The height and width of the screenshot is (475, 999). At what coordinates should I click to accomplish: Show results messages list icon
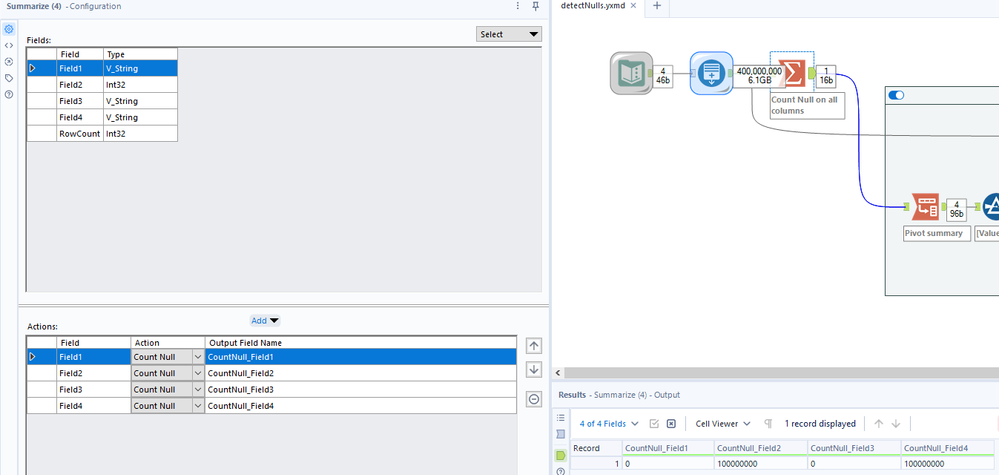(561, 418)
